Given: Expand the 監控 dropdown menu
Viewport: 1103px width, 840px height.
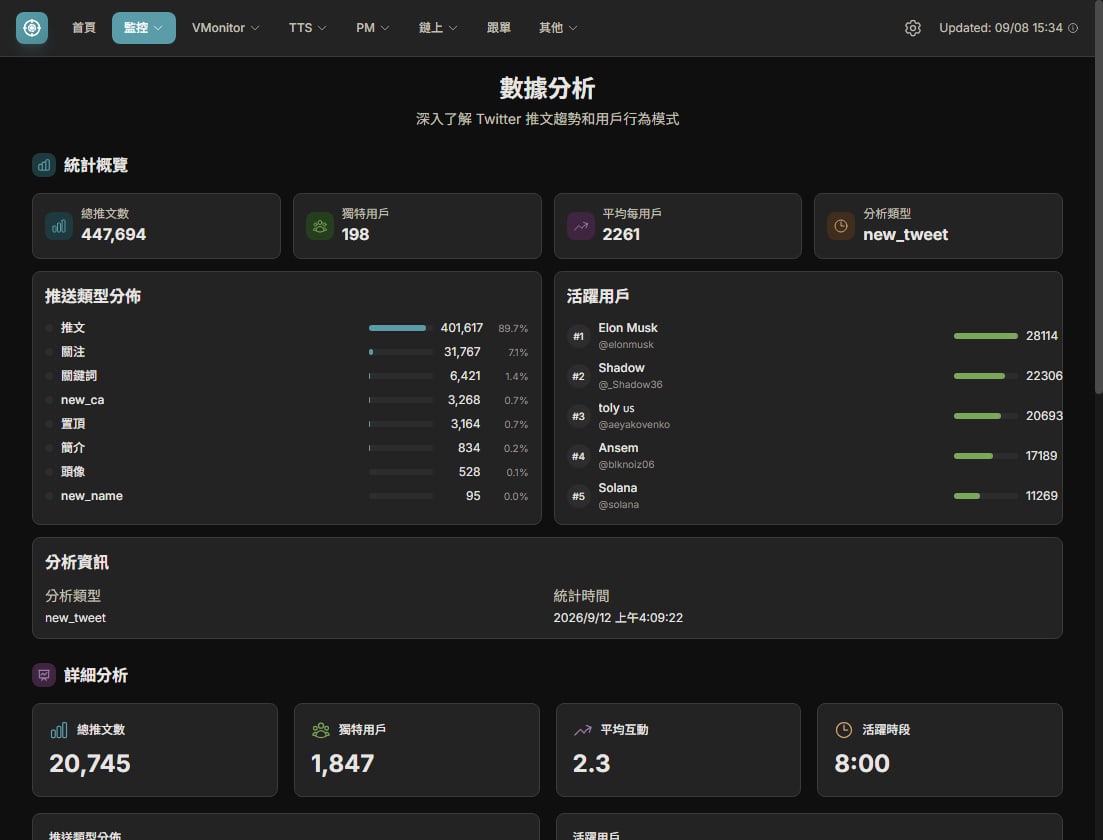Looking at the screenshot, I should (x=144, y=28).
